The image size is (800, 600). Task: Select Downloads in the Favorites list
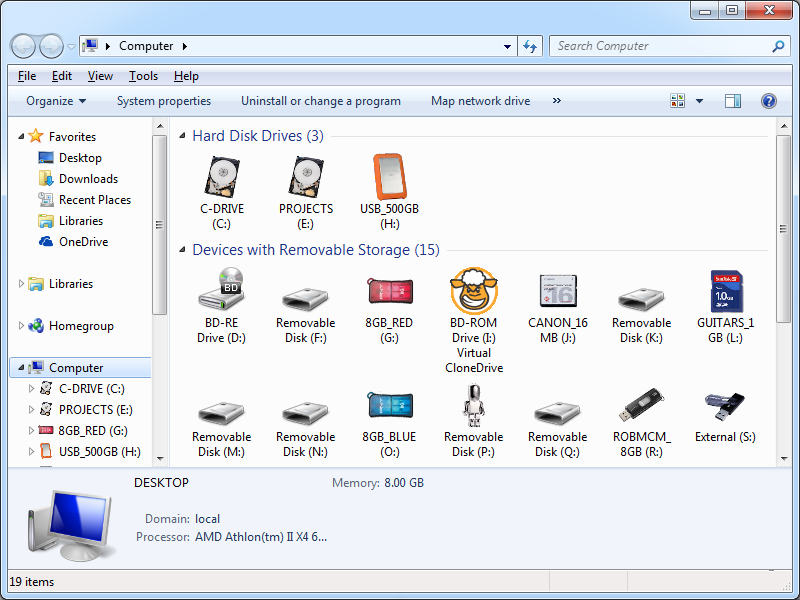point(88,179)
